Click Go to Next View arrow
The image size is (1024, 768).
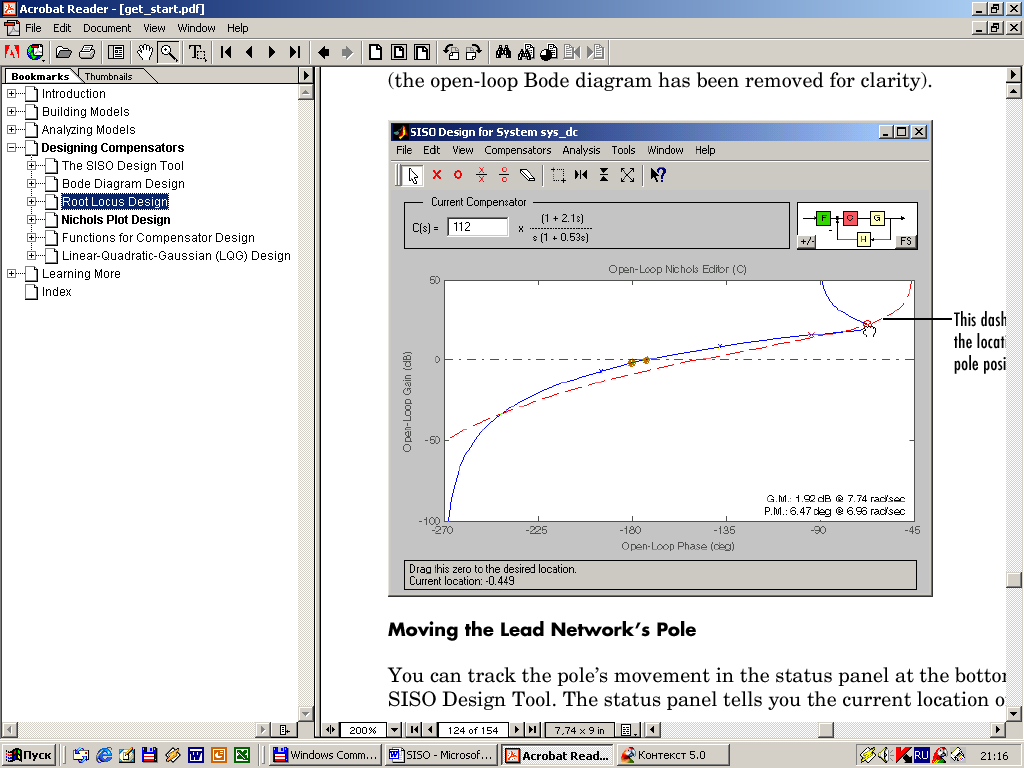point(347,52)
